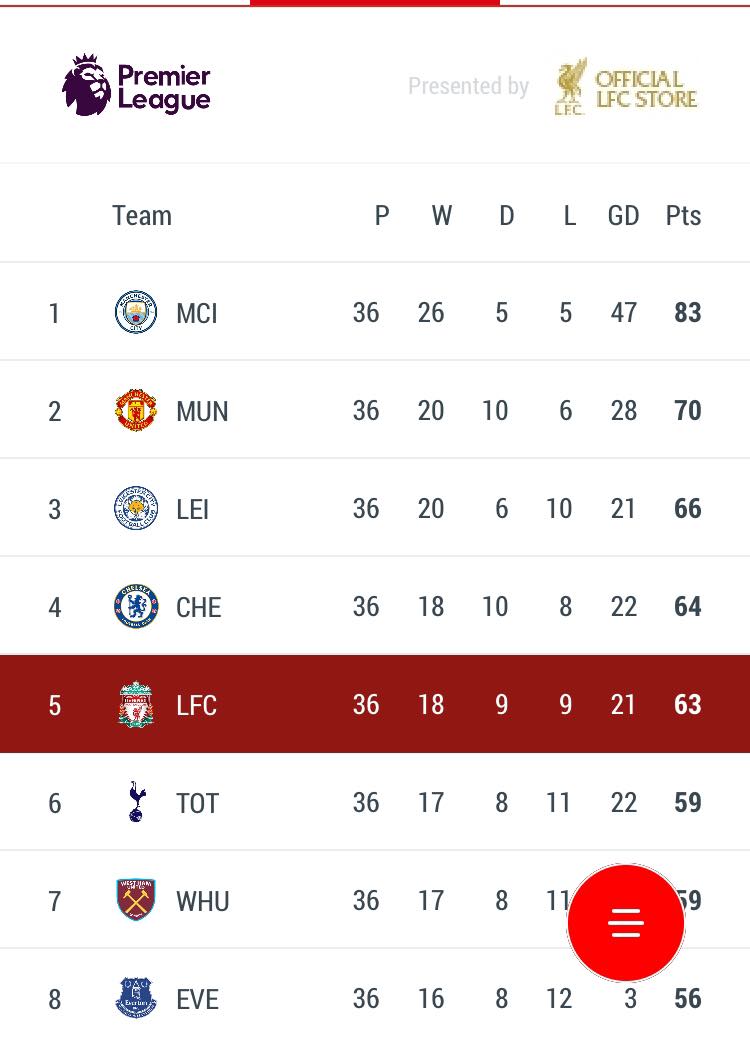
Task: Click the West Ham crest icon
Action: [136, 900]
